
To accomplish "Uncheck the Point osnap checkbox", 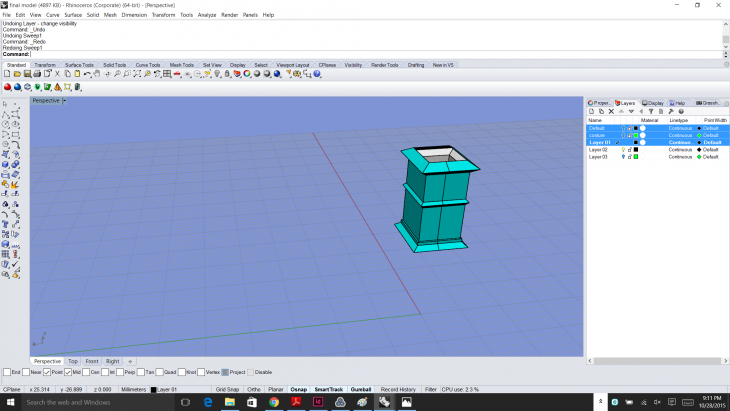I will click(47, 372).
